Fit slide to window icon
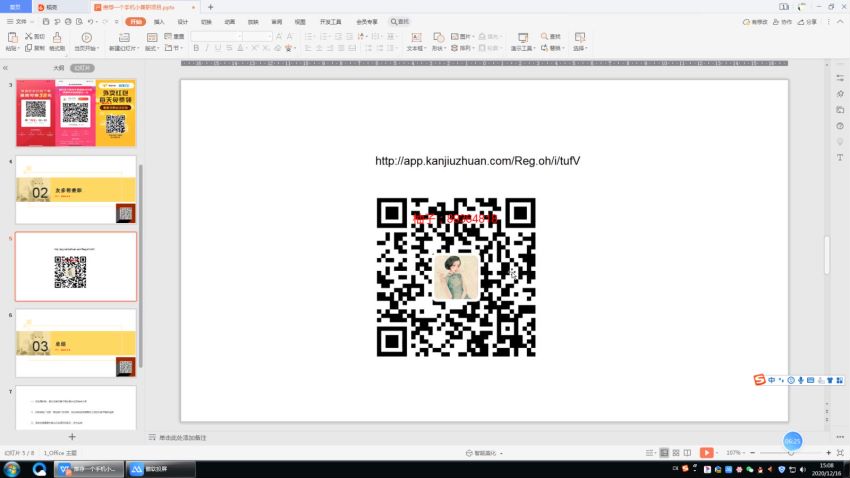Viewport: 850px width, 478px height. coord(840,453)
